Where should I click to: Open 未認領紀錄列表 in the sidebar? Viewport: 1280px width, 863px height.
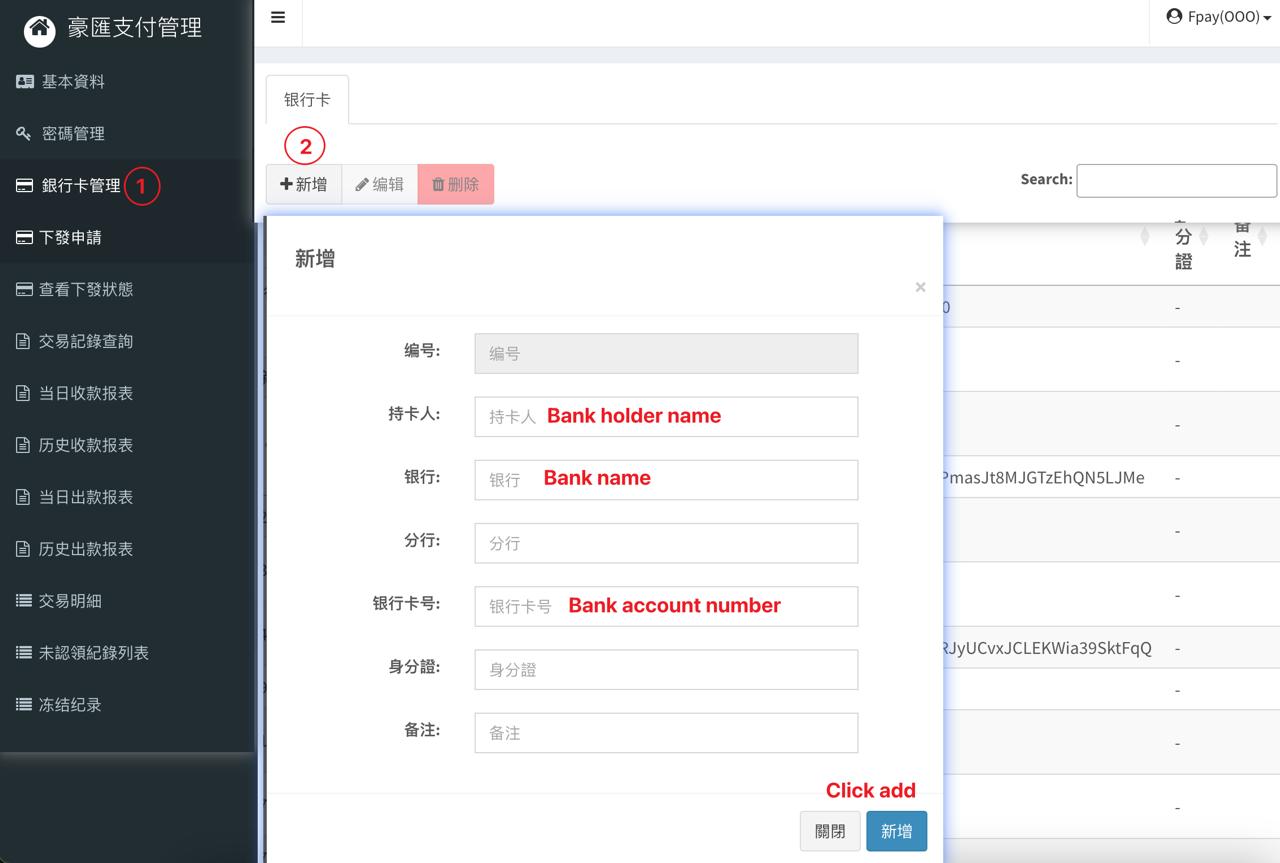tap(93, 653)
